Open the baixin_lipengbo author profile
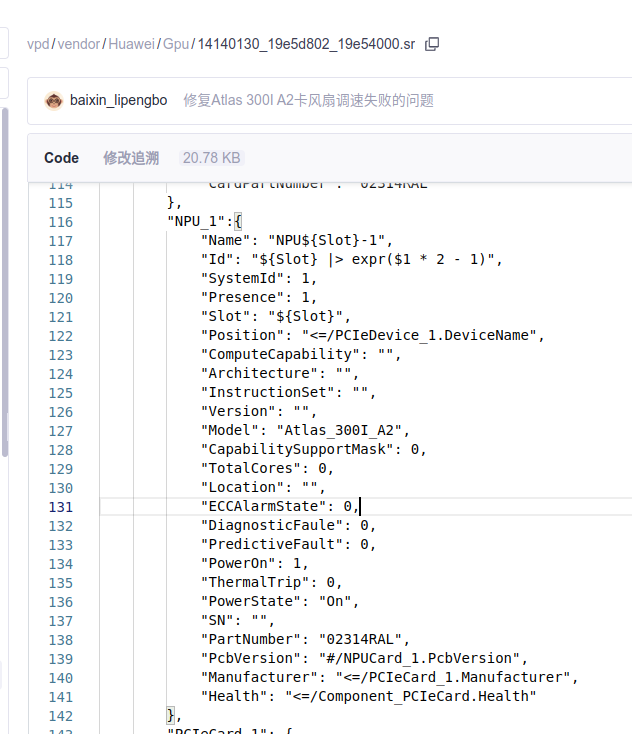This screenshot has height=734, width=632. pyautogui.click(x=118, y=100)
